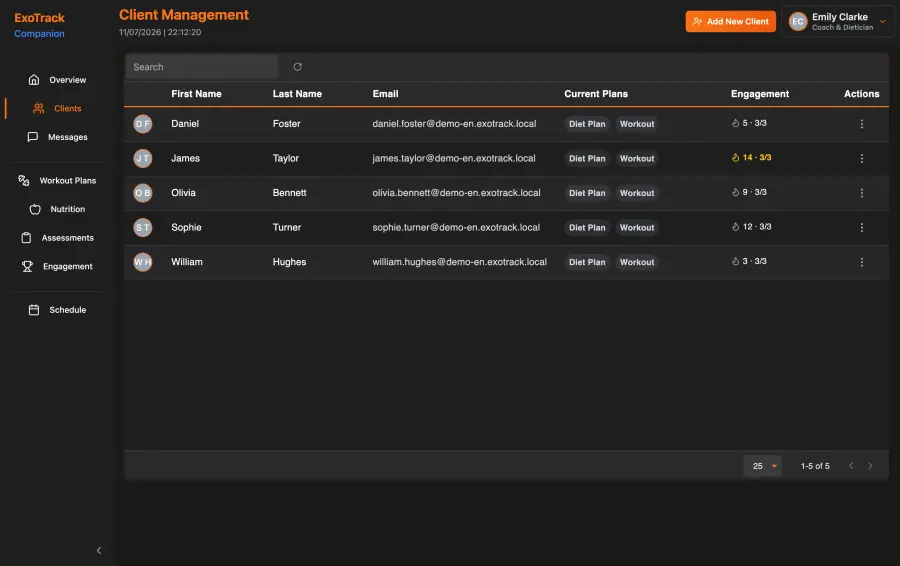The image size is (900, 566).
Task: Click the Nutrition apple icon
Action: coord(35,209)
